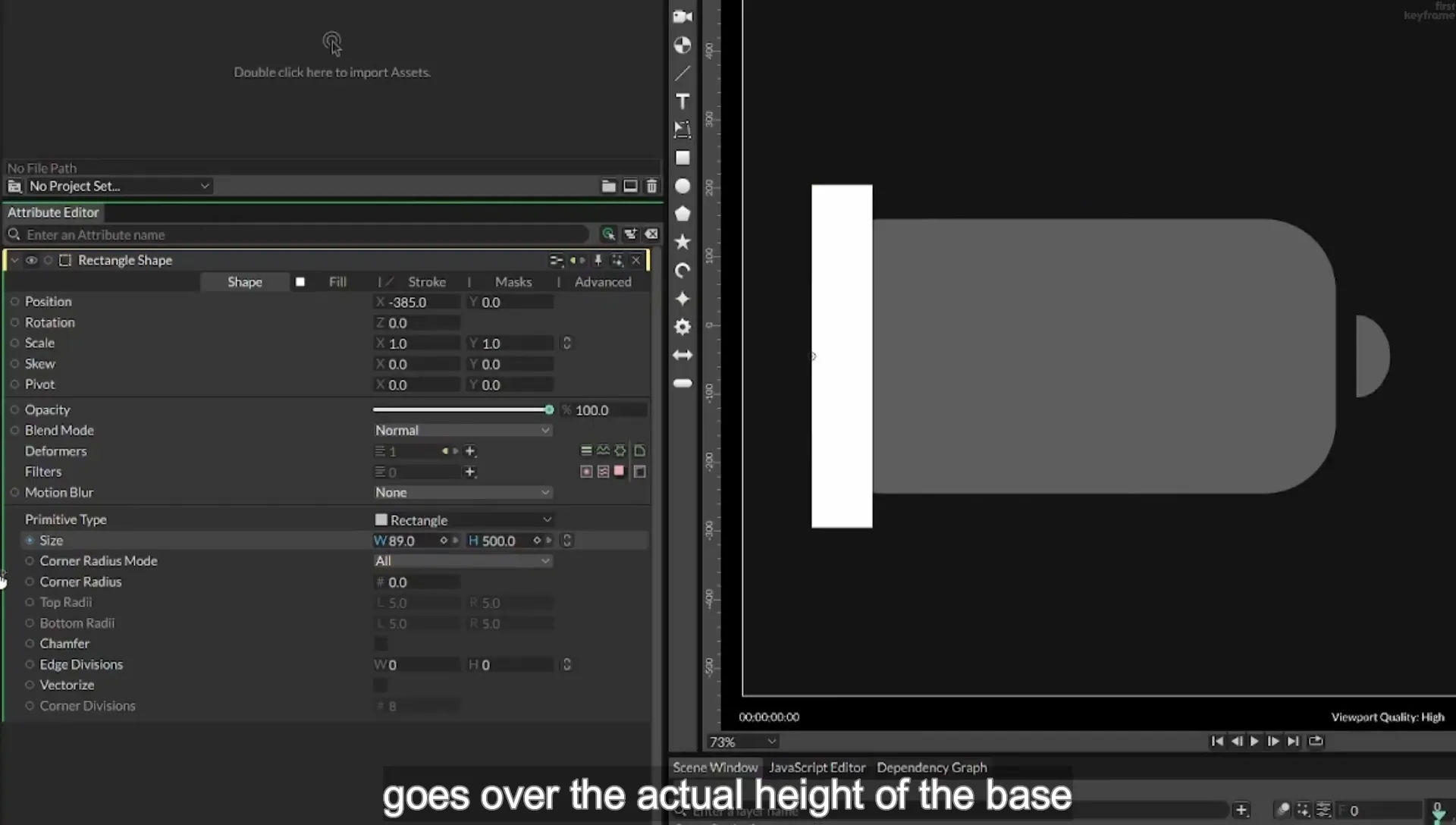Open the Blend Mode dropdown

463,430
